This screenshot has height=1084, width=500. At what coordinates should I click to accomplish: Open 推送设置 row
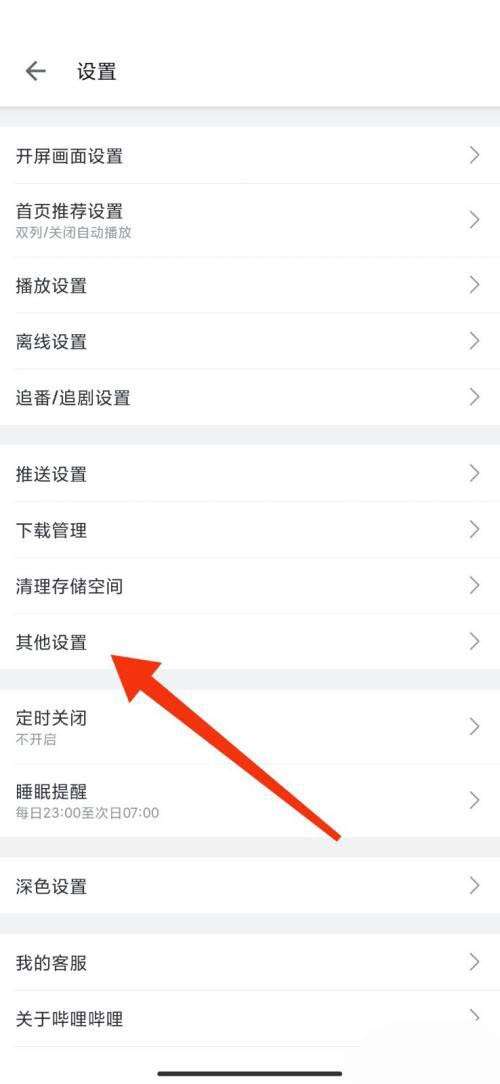(x=250, y=474)
